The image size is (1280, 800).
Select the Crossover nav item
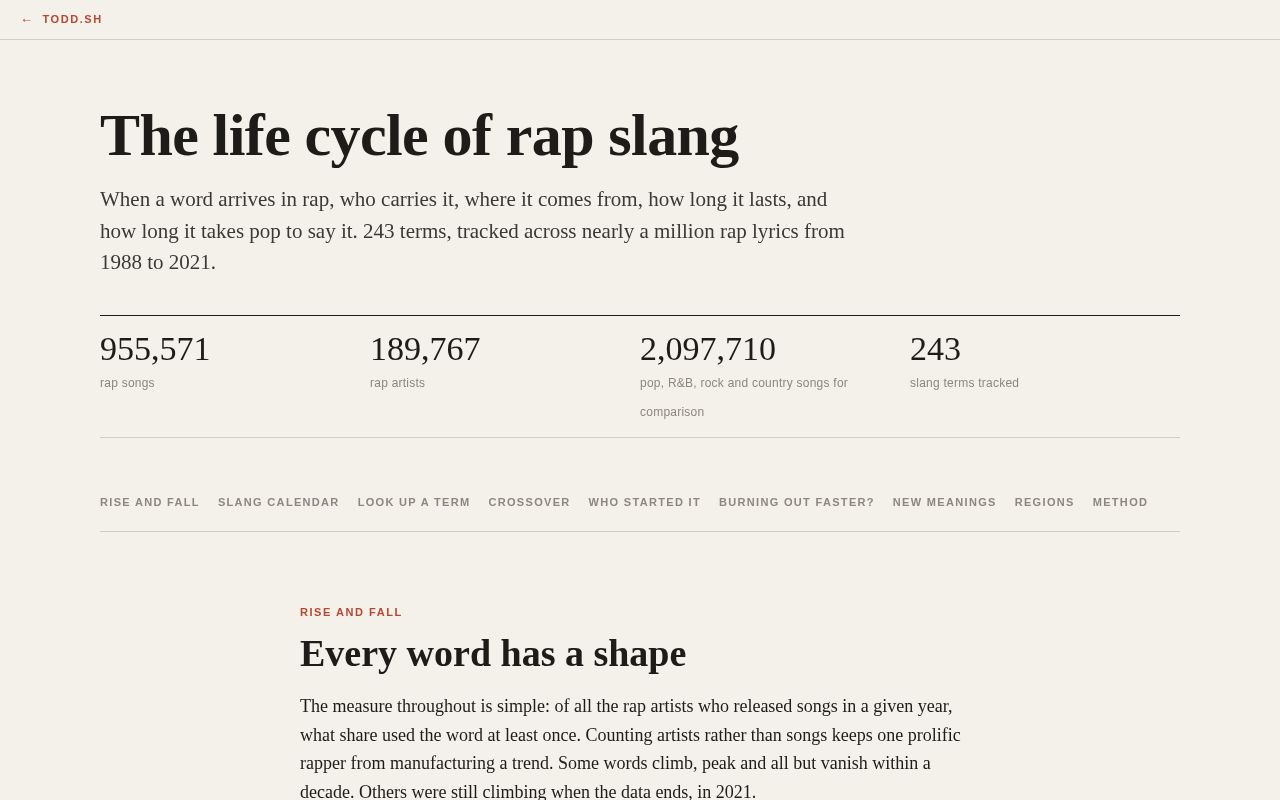coord(529,502)
